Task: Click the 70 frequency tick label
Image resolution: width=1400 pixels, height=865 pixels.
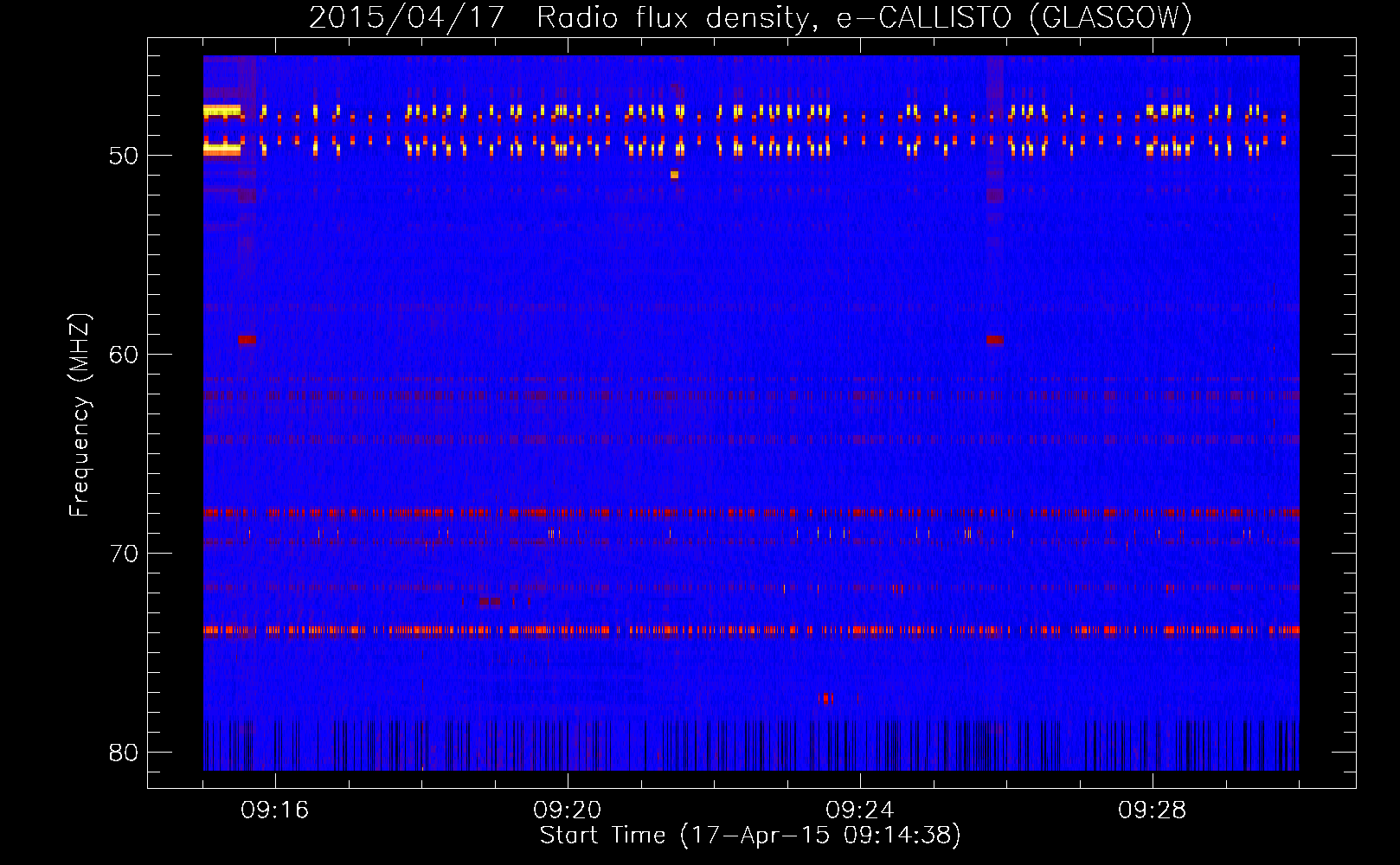Action: click(124, 554)
